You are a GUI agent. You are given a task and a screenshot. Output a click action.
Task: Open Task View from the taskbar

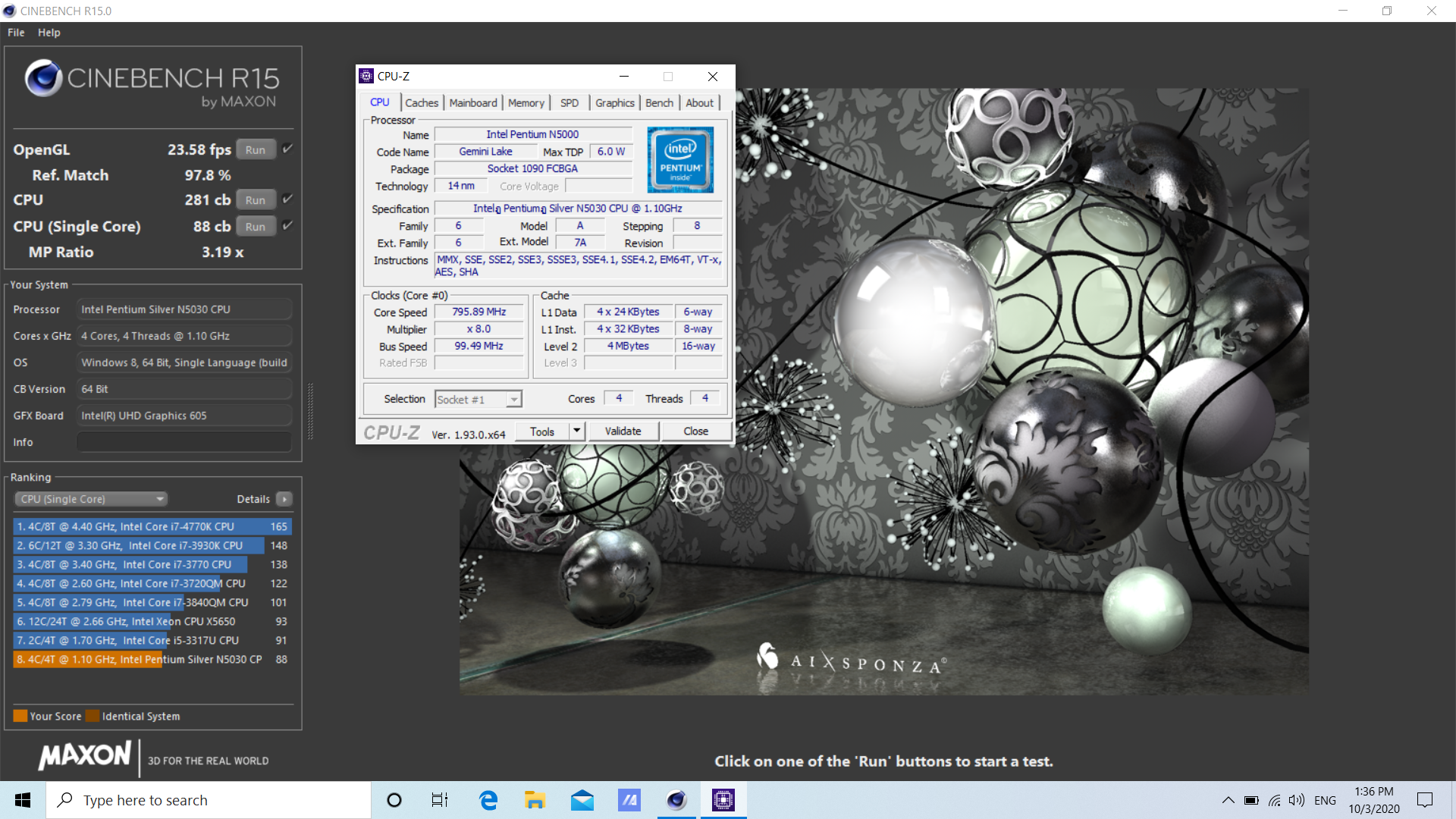[440, 800]
